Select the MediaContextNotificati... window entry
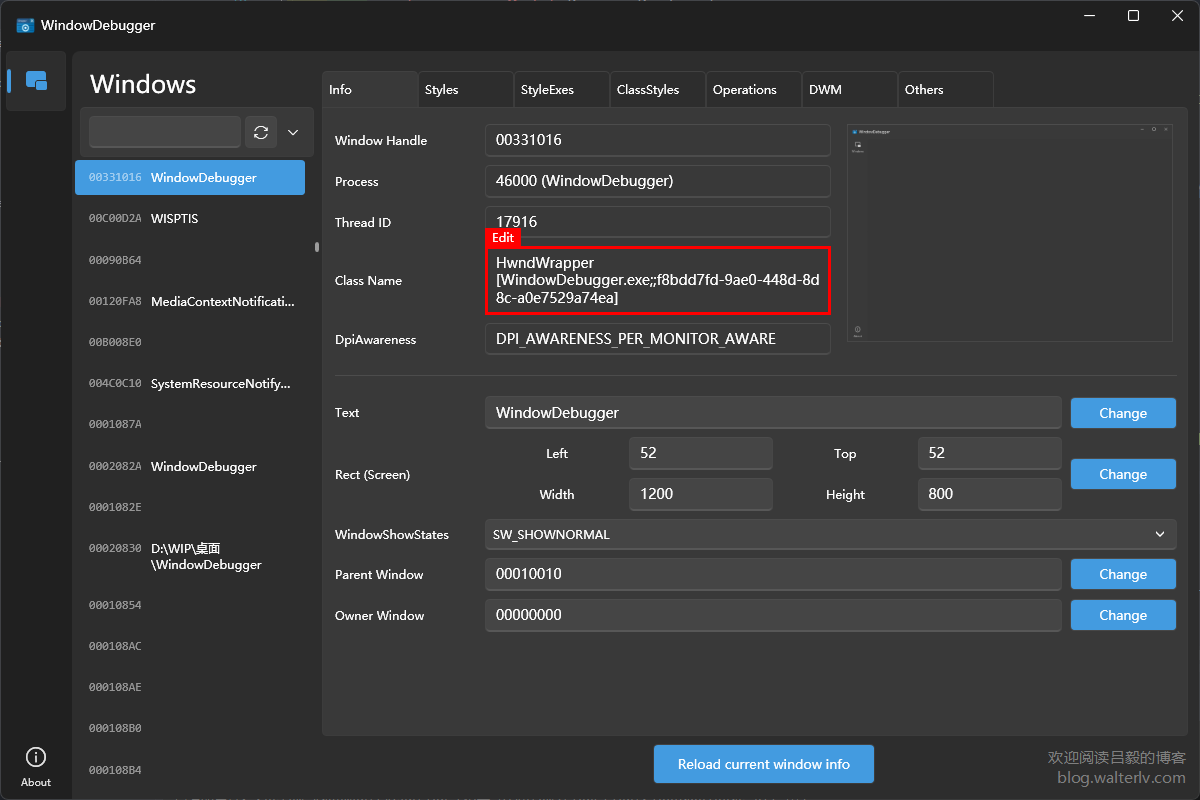1200x800 pixels. click(190, 301)
